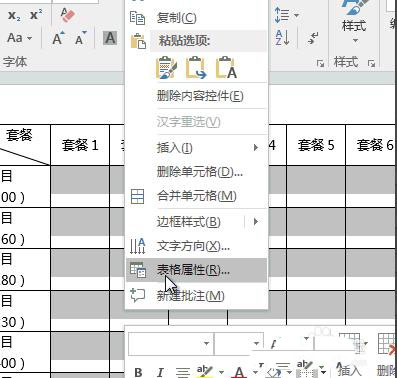Click the 汉字重选(V) menu entry
397x378 pixels.
(197, 122)
